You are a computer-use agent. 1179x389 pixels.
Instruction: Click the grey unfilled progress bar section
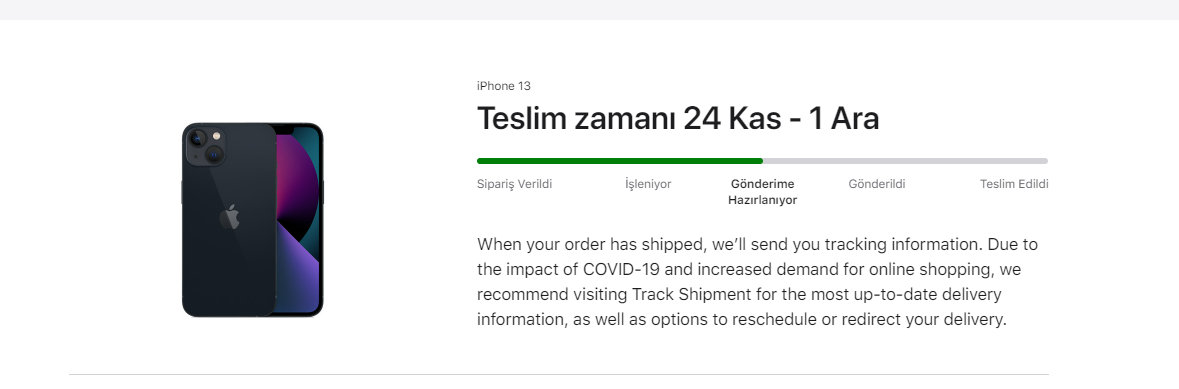[905, 161]
